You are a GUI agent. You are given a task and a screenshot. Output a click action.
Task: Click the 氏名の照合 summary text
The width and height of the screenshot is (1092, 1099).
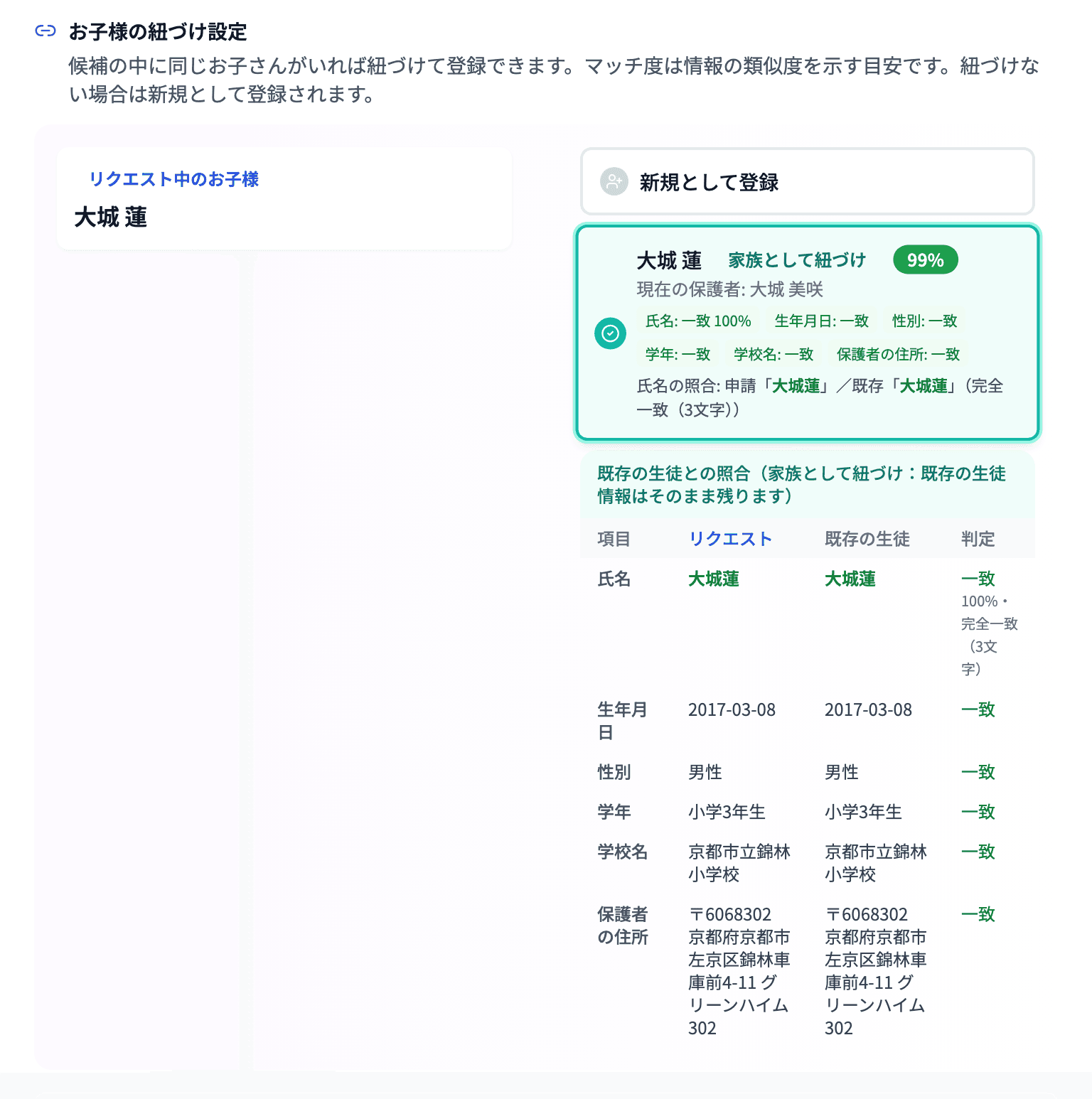point(819,397)
